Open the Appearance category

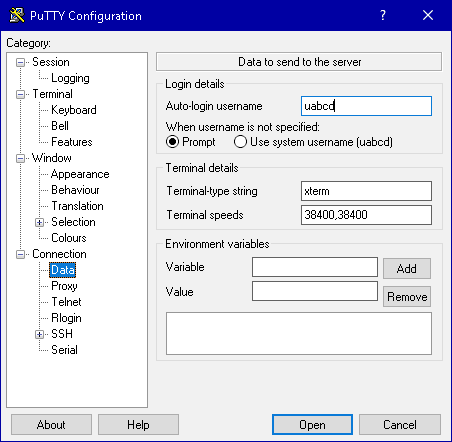click(80, 174)
